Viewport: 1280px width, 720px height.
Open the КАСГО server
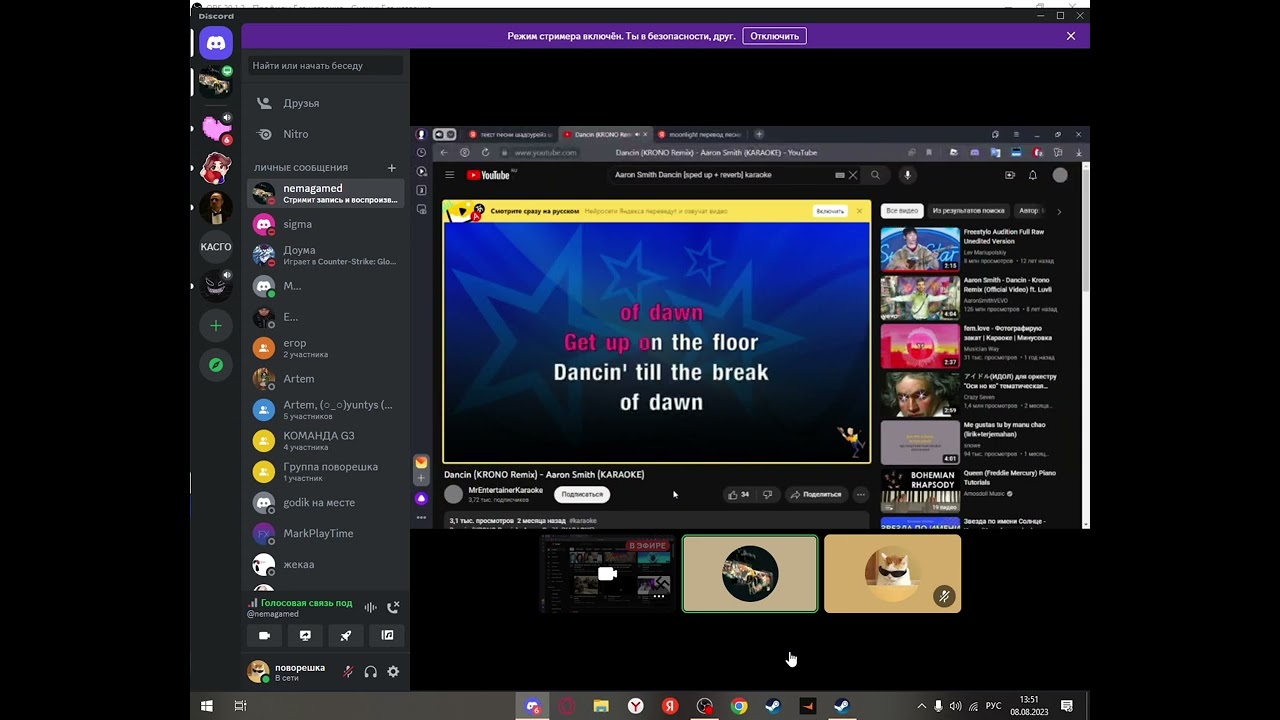coord(215,247)
